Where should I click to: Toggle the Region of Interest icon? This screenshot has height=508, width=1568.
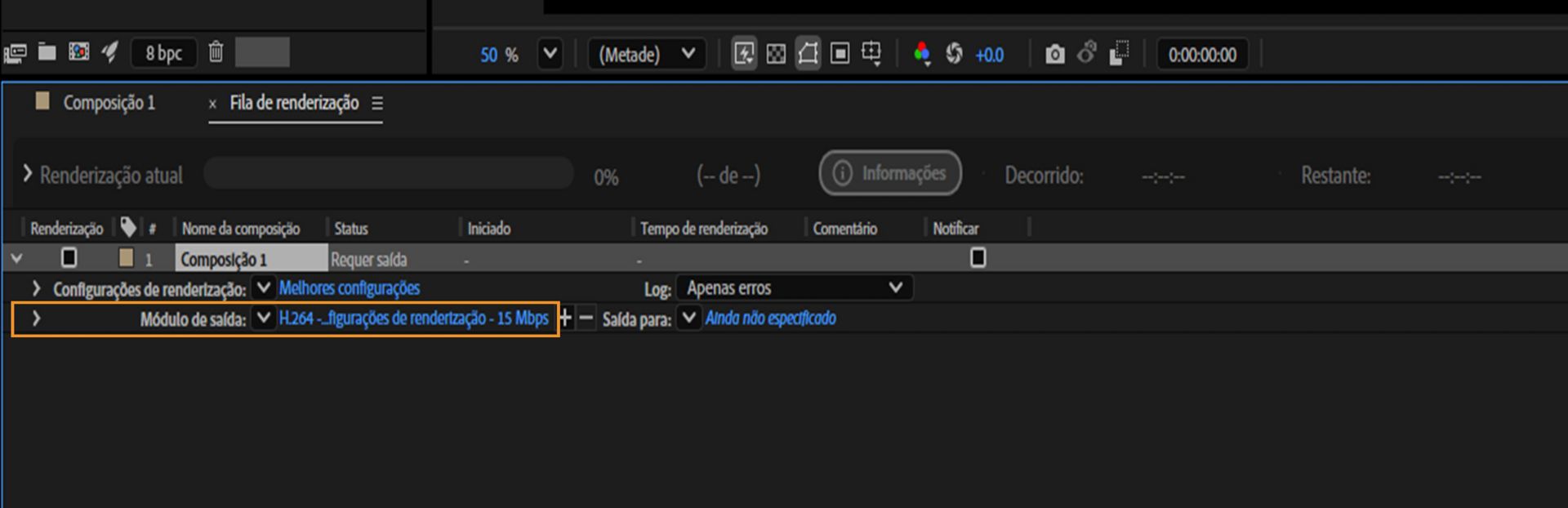[840, 54]
